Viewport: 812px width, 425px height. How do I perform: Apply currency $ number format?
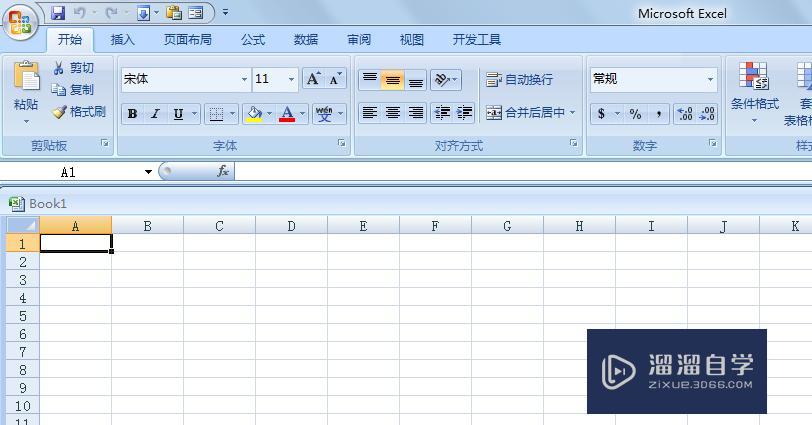point(601,113)
